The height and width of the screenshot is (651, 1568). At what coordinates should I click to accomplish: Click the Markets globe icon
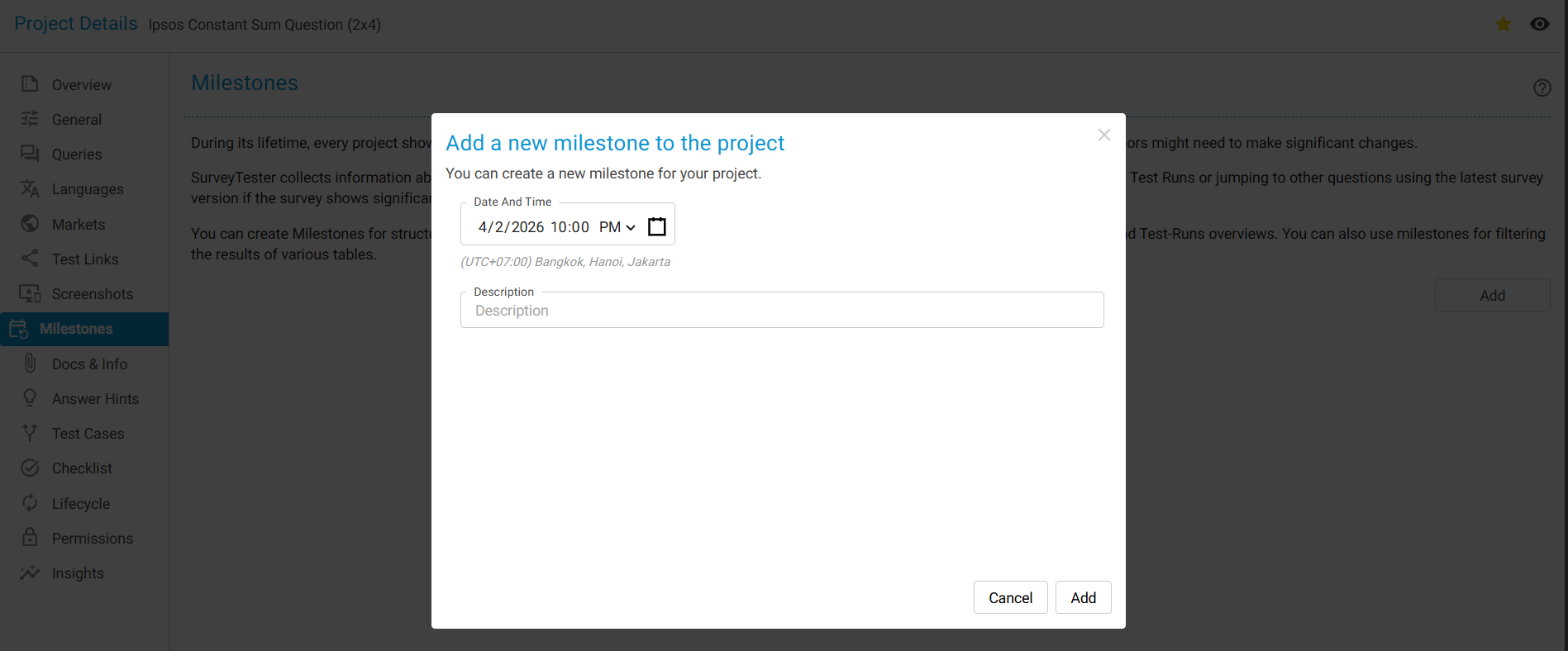(x=30, y=224)
